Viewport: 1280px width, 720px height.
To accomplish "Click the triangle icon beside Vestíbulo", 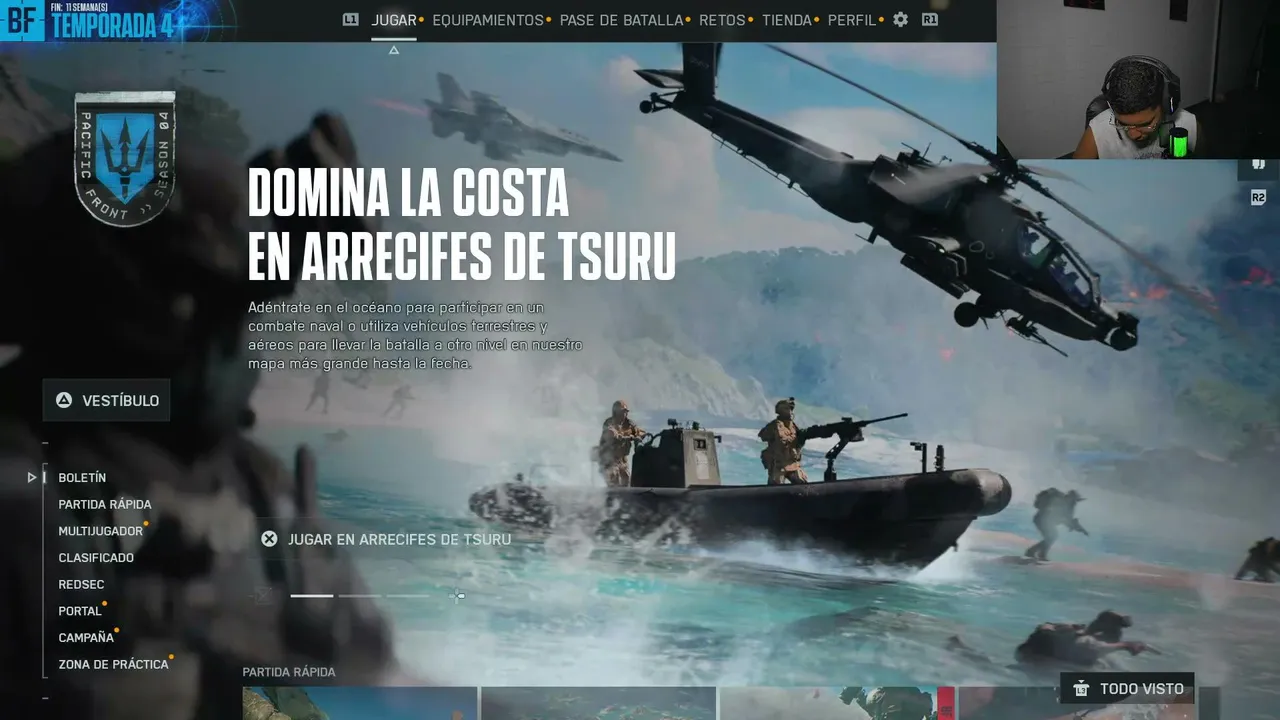I will tap(64, 400).
